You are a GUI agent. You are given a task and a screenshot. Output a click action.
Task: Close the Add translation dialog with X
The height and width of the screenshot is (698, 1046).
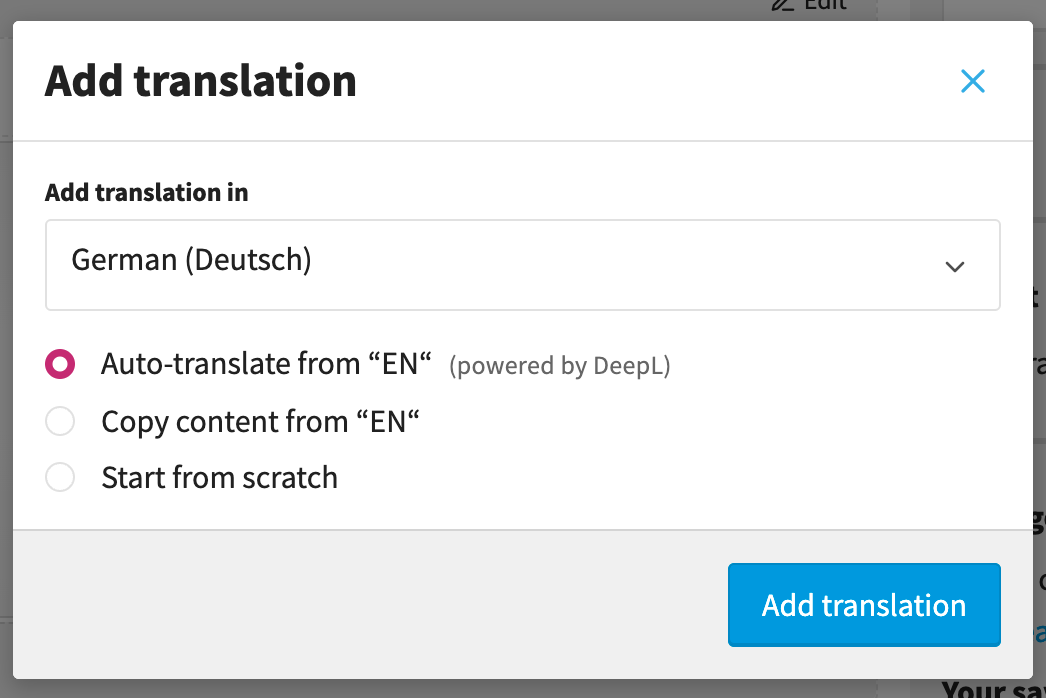(x=973, y=81)
